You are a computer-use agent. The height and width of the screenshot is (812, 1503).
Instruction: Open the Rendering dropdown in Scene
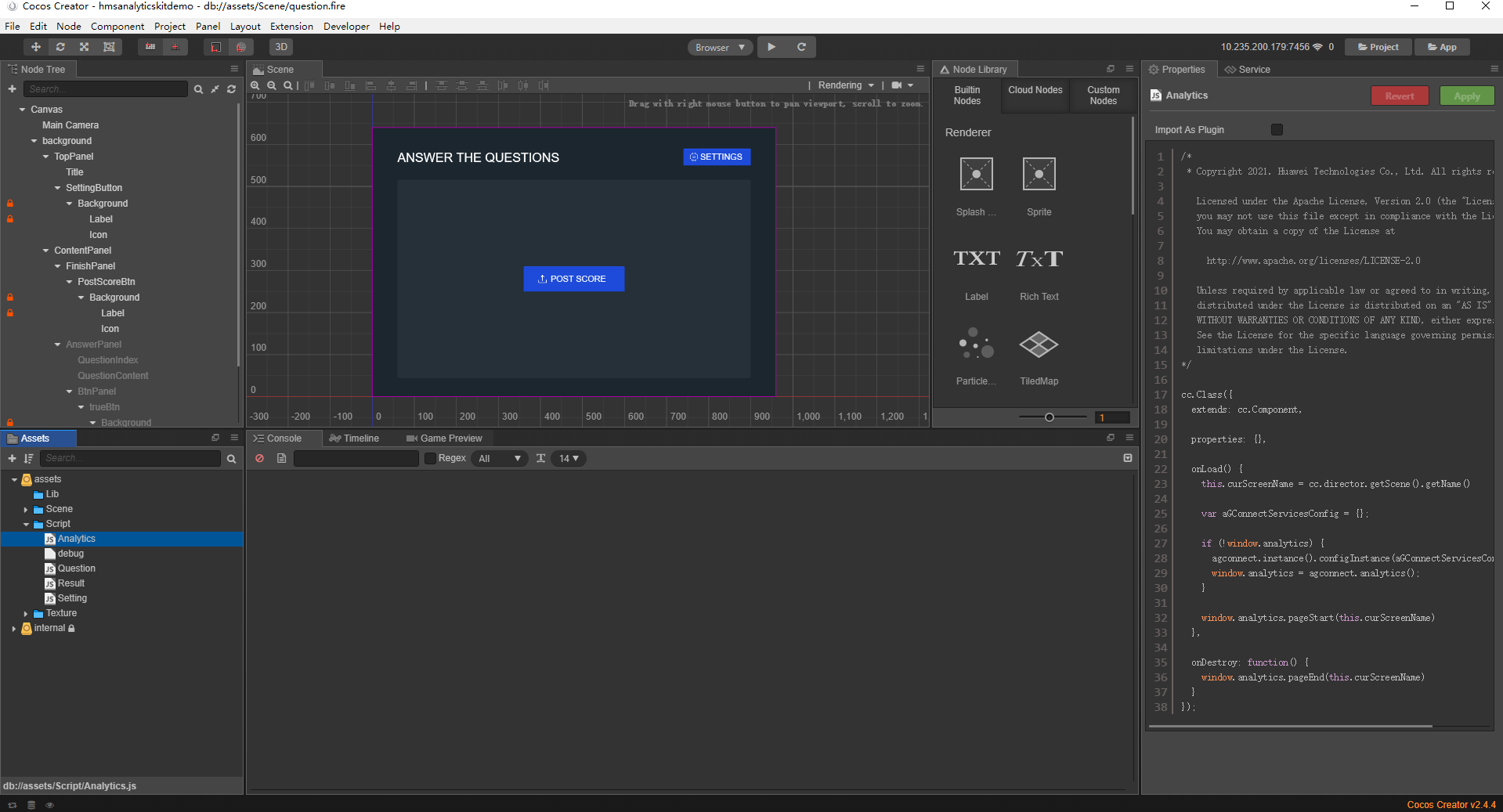846,85
